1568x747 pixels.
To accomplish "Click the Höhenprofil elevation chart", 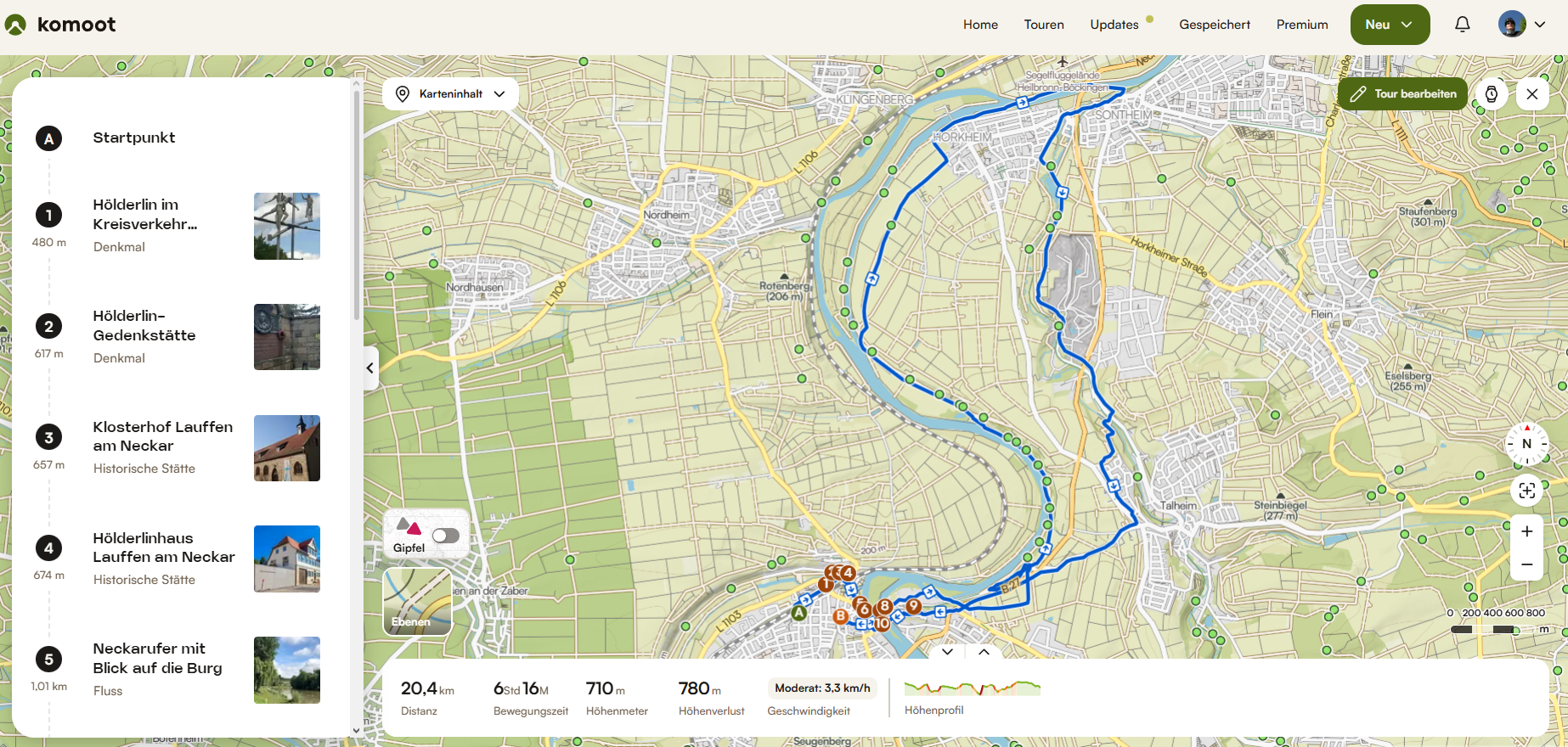I will tap(972, 688).
